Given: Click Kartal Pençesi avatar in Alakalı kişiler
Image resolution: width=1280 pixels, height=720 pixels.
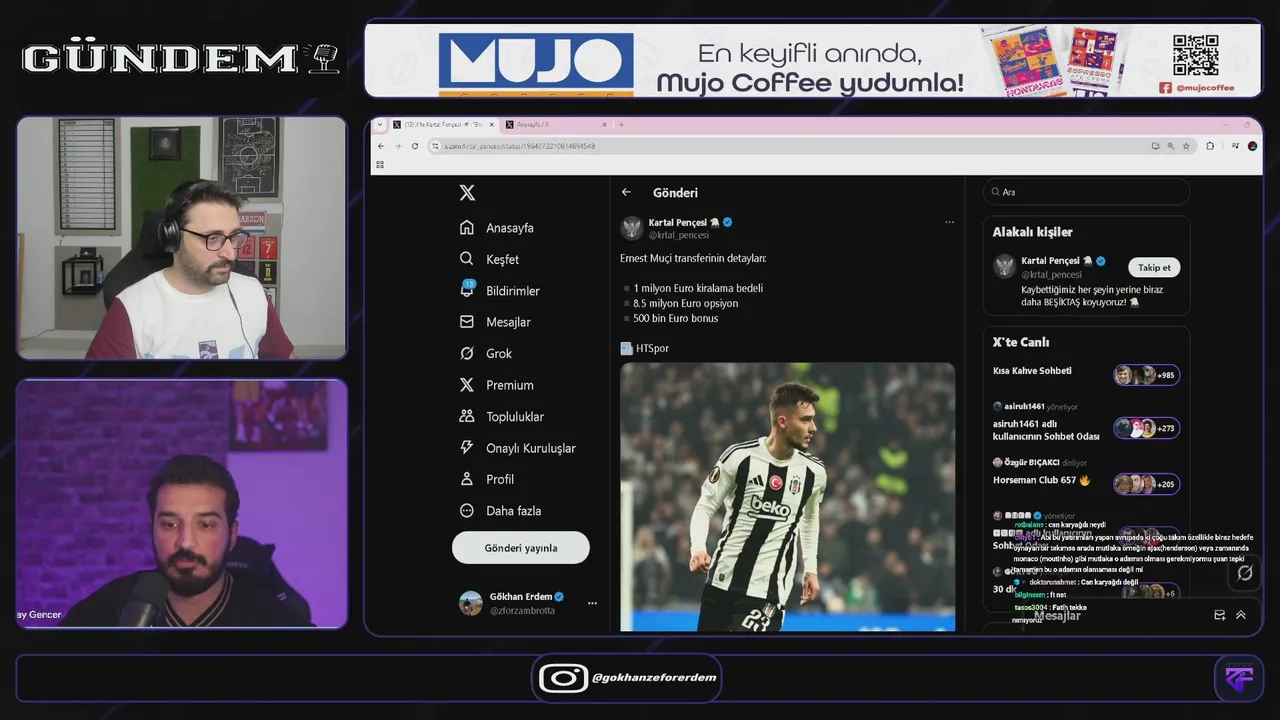Looking at the screenshot, I should click(x=1004, y=266).
